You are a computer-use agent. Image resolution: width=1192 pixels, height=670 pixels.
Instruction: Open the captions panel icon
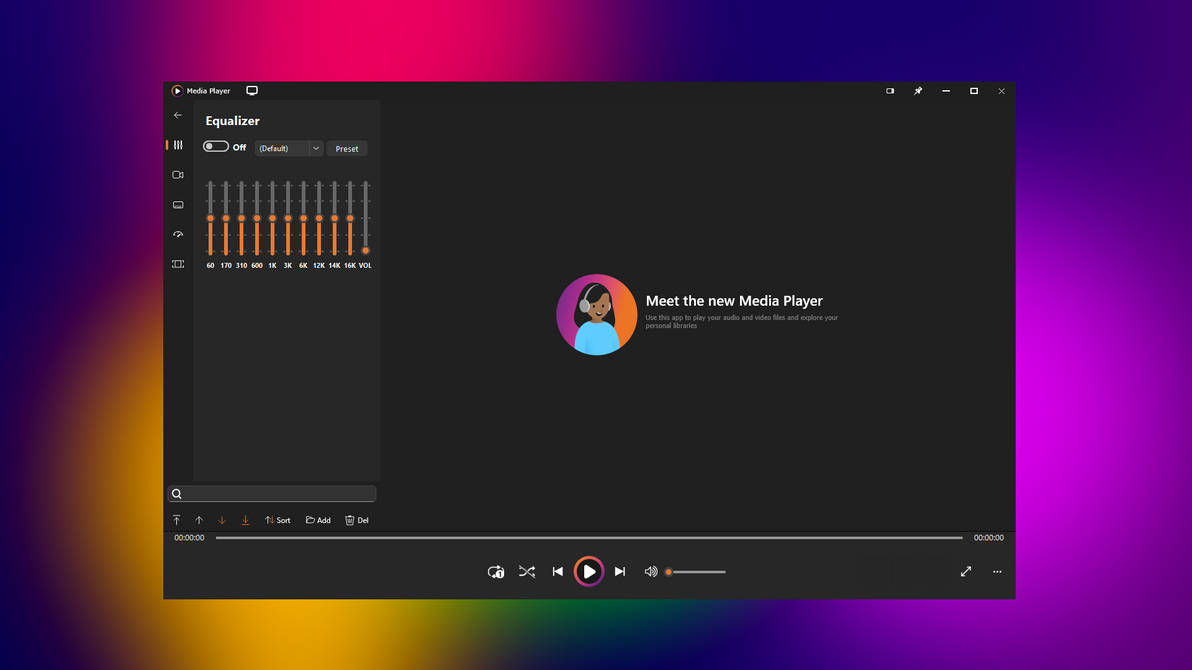(178, 205)
